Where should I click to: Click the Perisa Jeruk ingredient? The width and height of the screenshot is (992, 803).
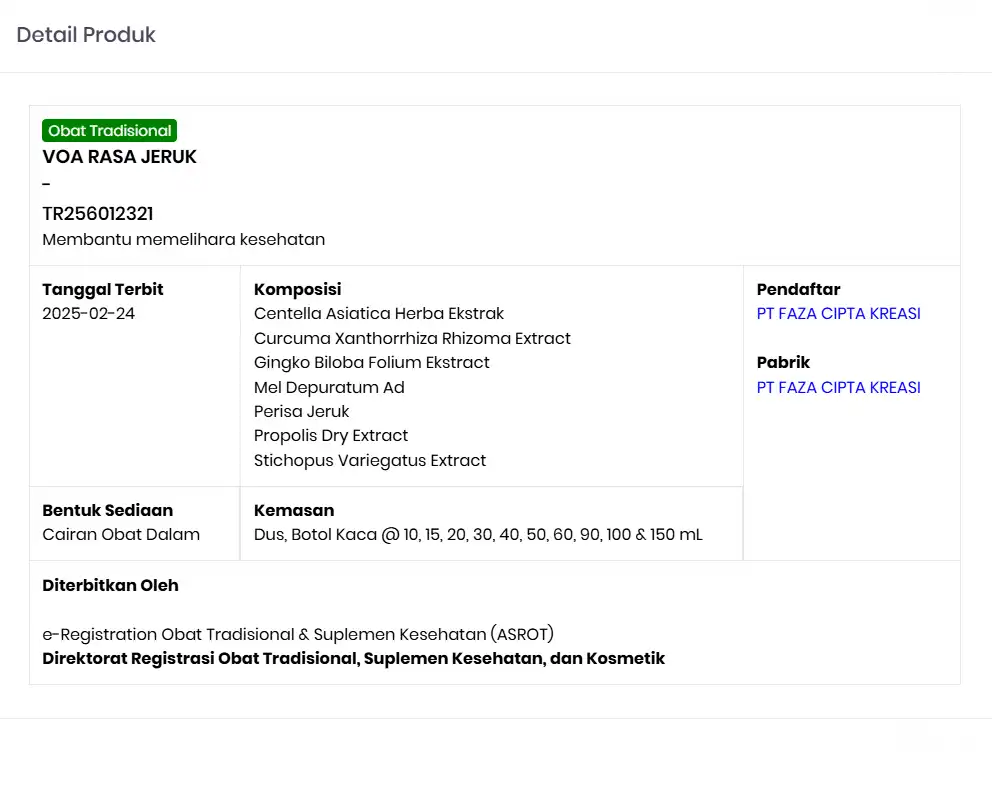click(x=302, y=412)
